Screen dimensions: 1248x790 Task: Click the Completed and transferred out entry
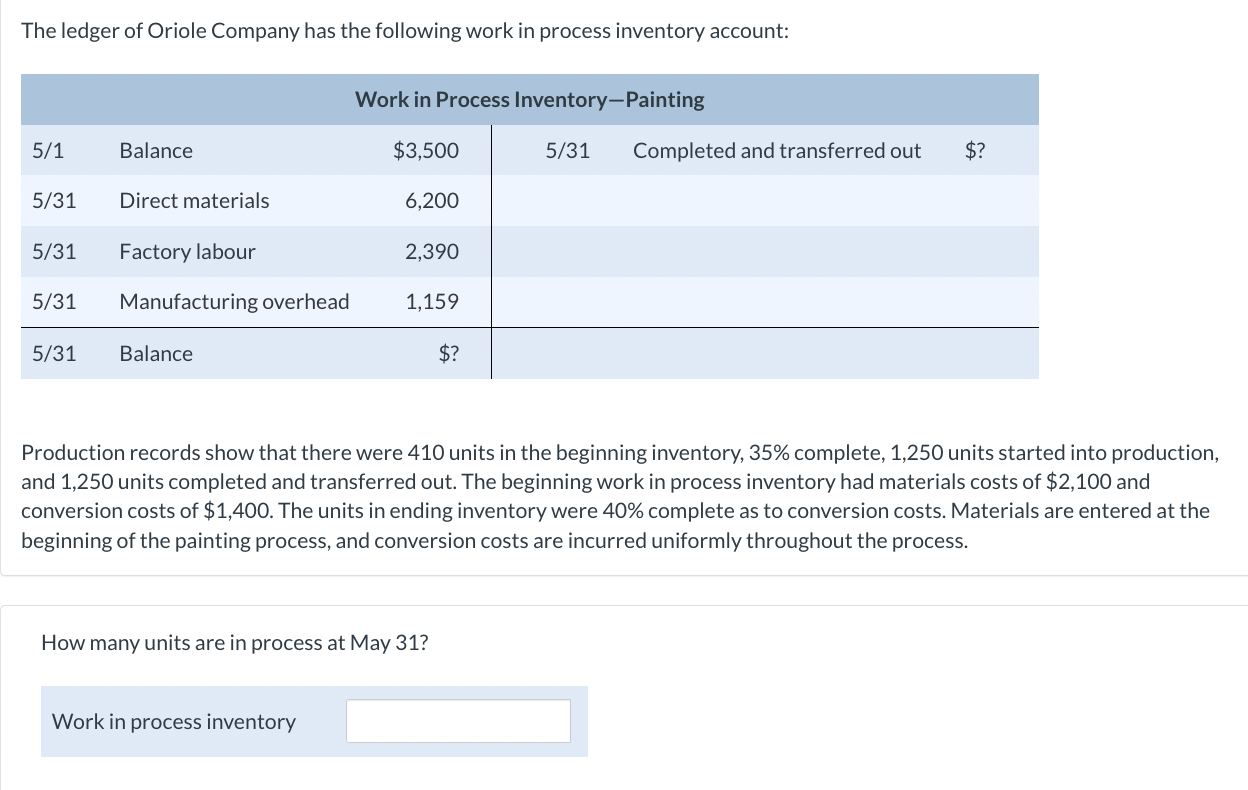777,150
